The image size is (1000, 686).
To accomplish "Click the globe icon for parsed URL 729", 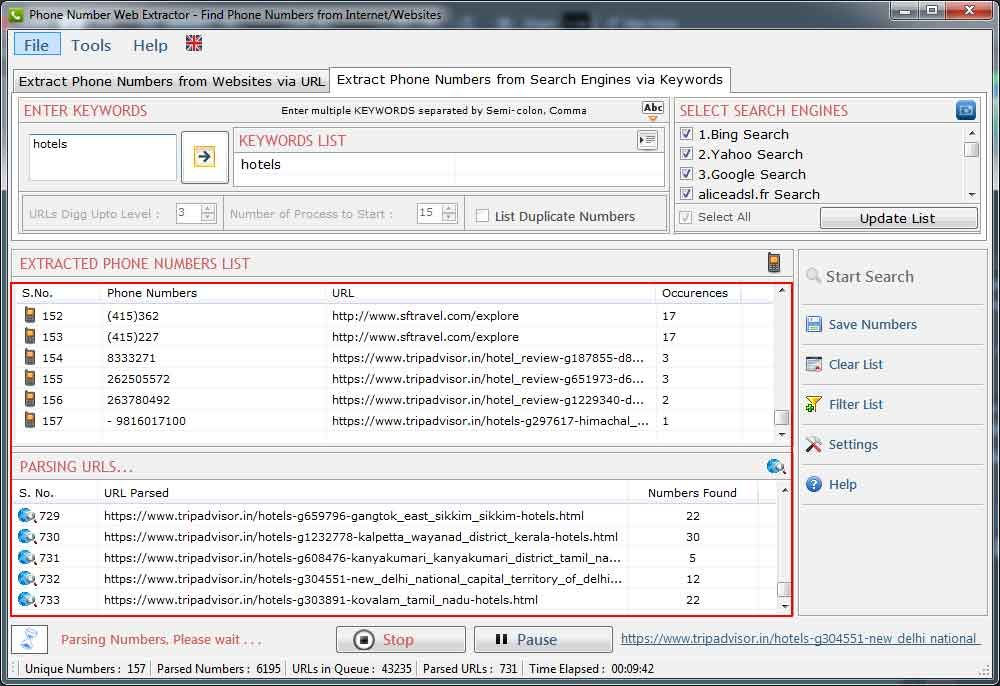I will 27,515.
